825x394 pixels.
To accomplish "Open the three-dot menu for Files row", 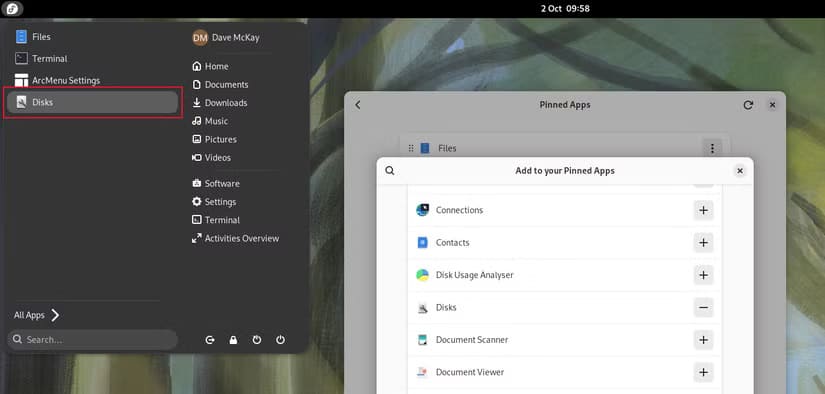I will coord(712,148).
